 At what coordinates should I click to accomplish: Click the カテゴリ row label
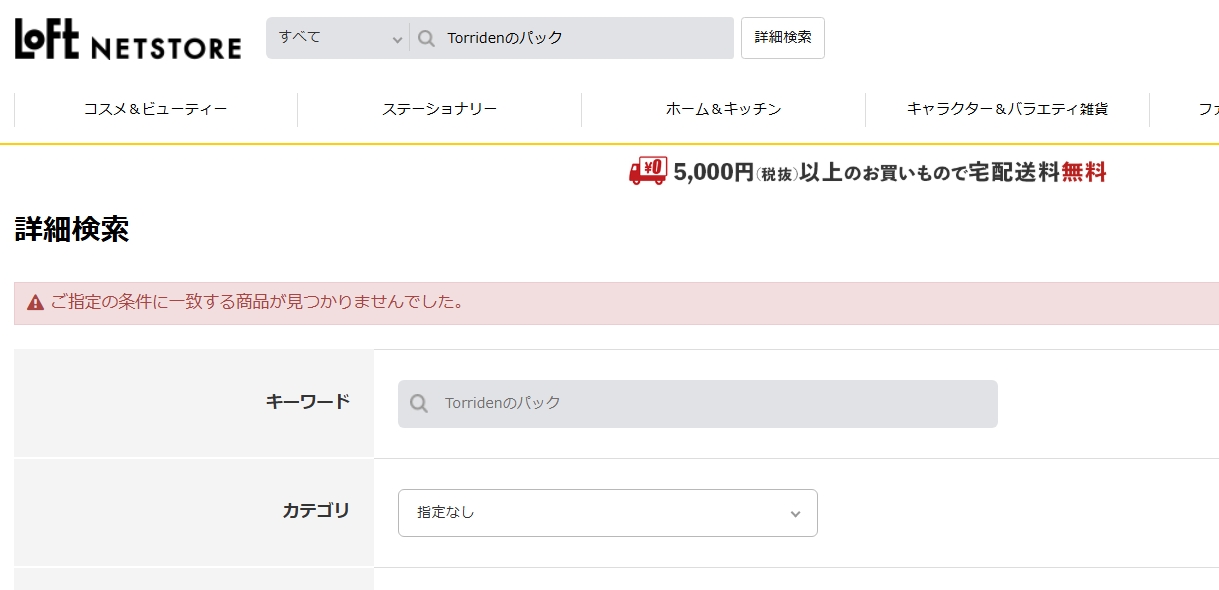tap(316, 511)
